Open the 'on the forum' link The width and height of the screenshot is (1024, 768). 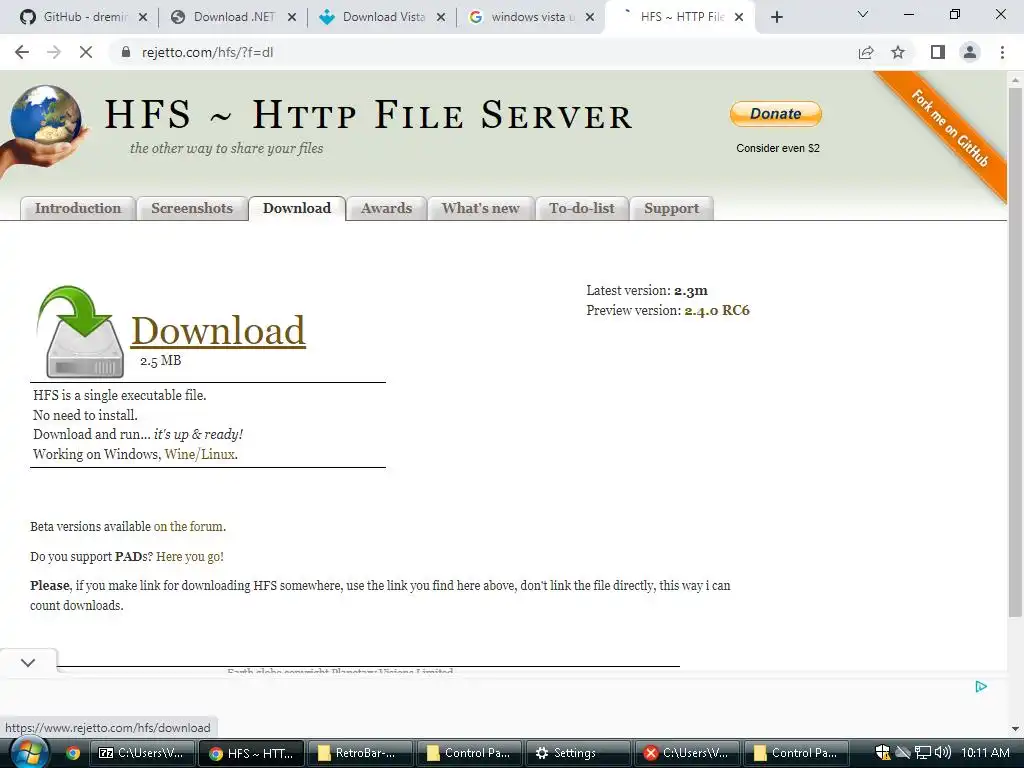189,526
